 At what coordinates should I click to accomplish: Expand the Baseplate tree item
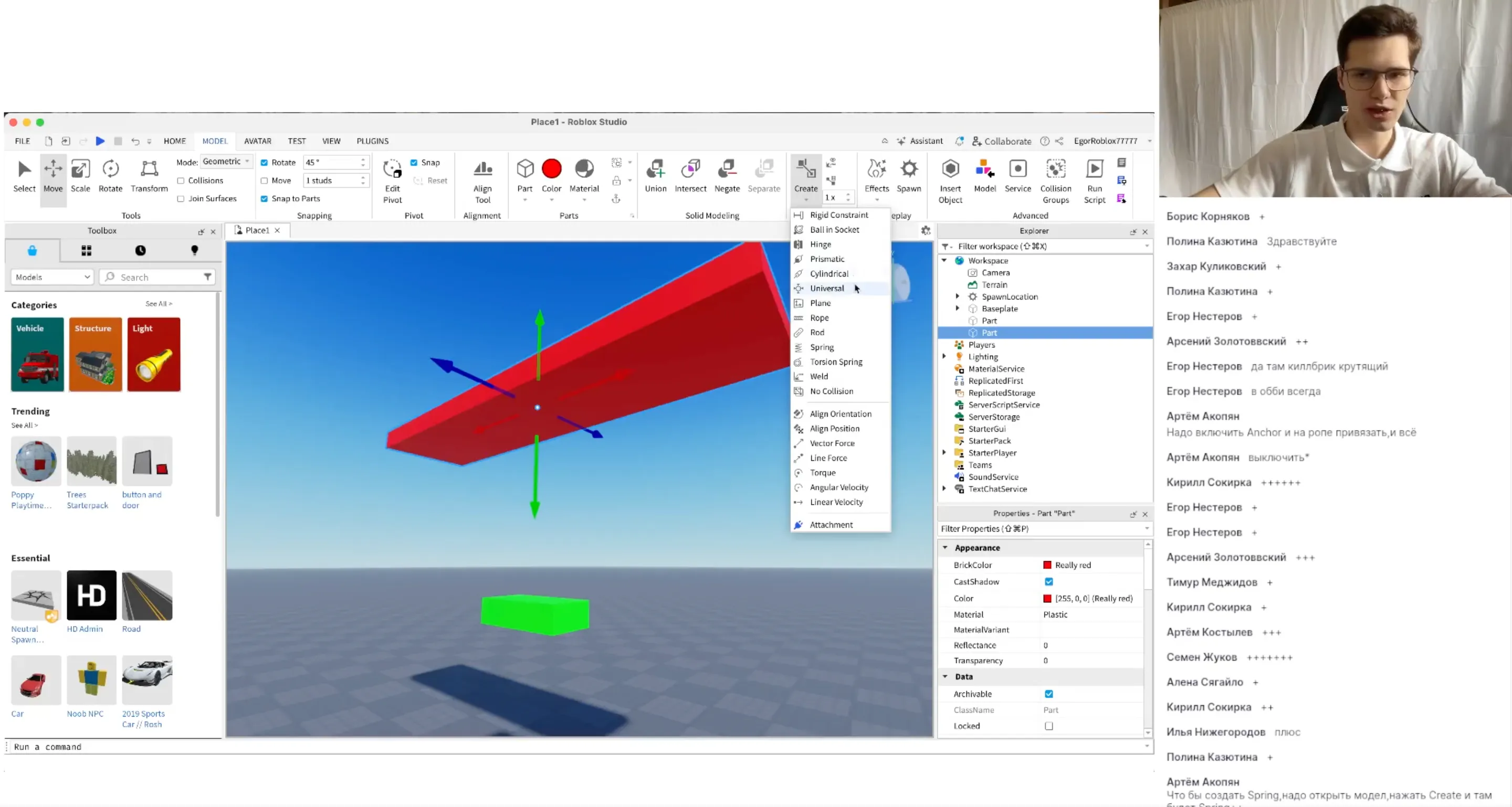click(x=957, y=309)
